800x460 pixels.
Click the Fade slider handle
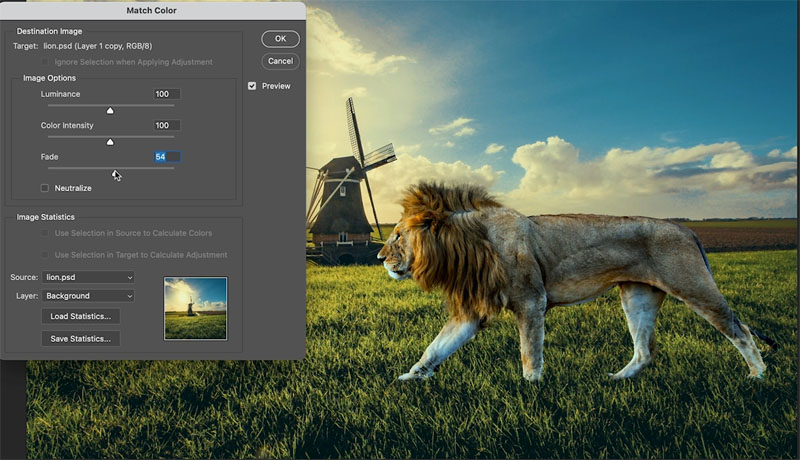(115, 174)
